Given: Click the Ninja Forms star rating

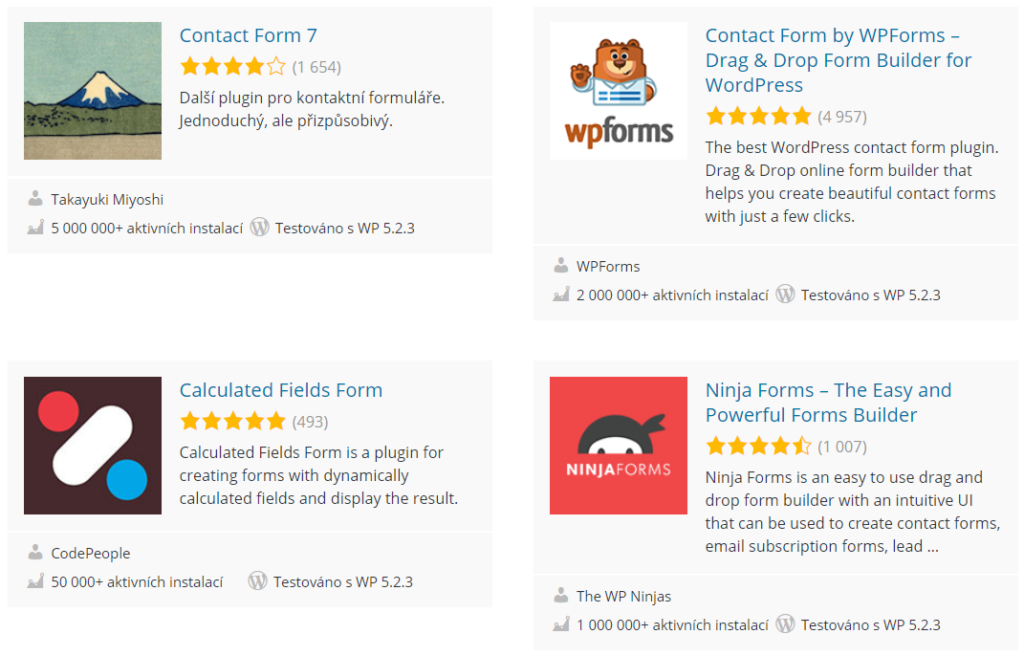Looking at the screenshot, I should [x=758, y=446].
